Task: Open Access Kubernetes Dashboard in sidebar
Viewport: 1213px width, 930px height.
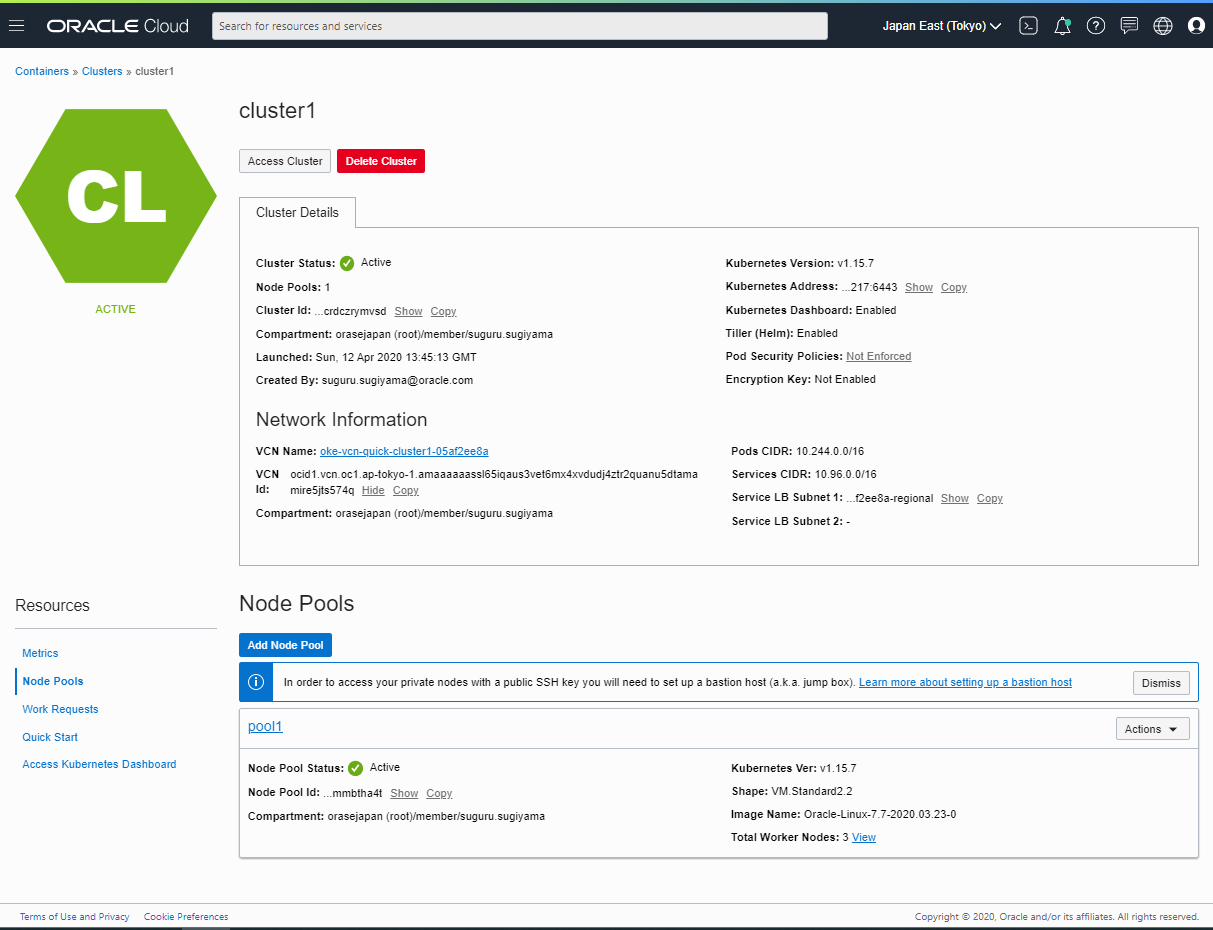Action: tap(99, 764)
